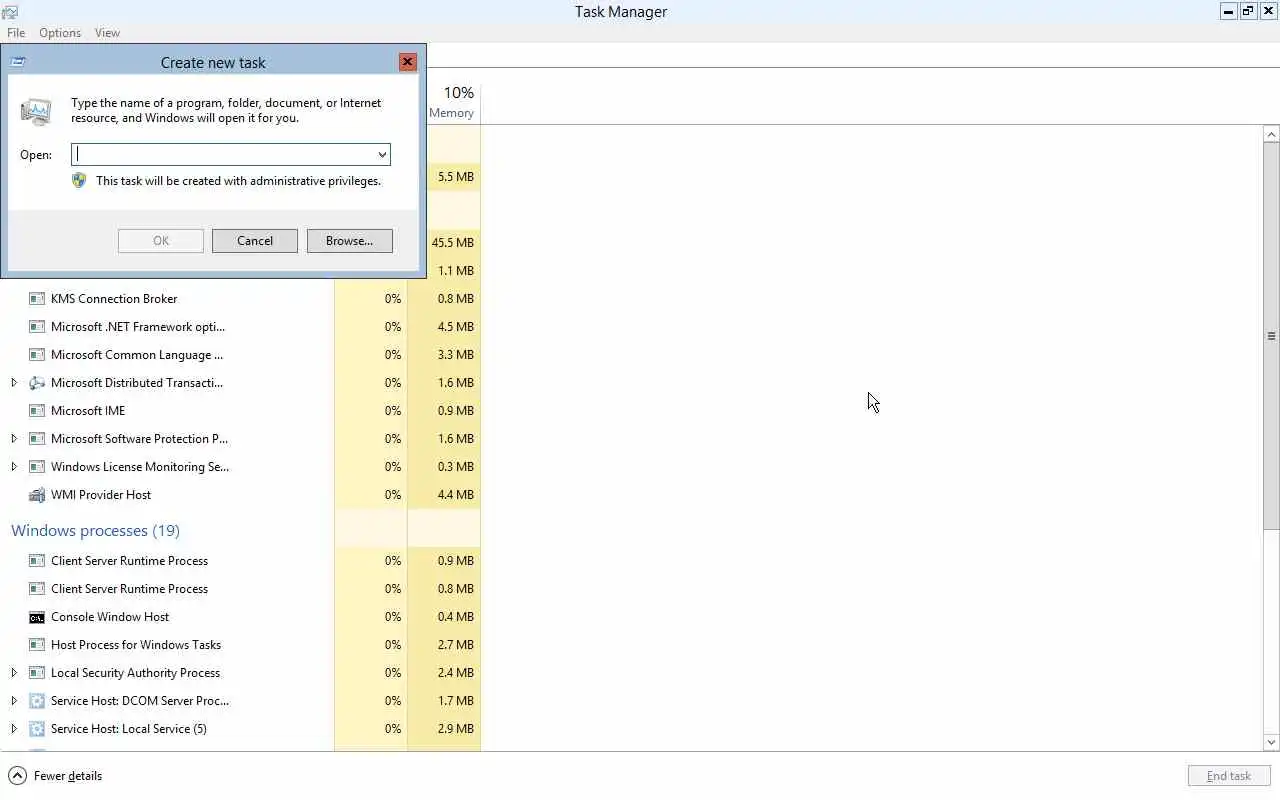Click the Microsoft Distributed Transaction process icon
Screen dimensions: 1280x800
click(x=37, y=383)
